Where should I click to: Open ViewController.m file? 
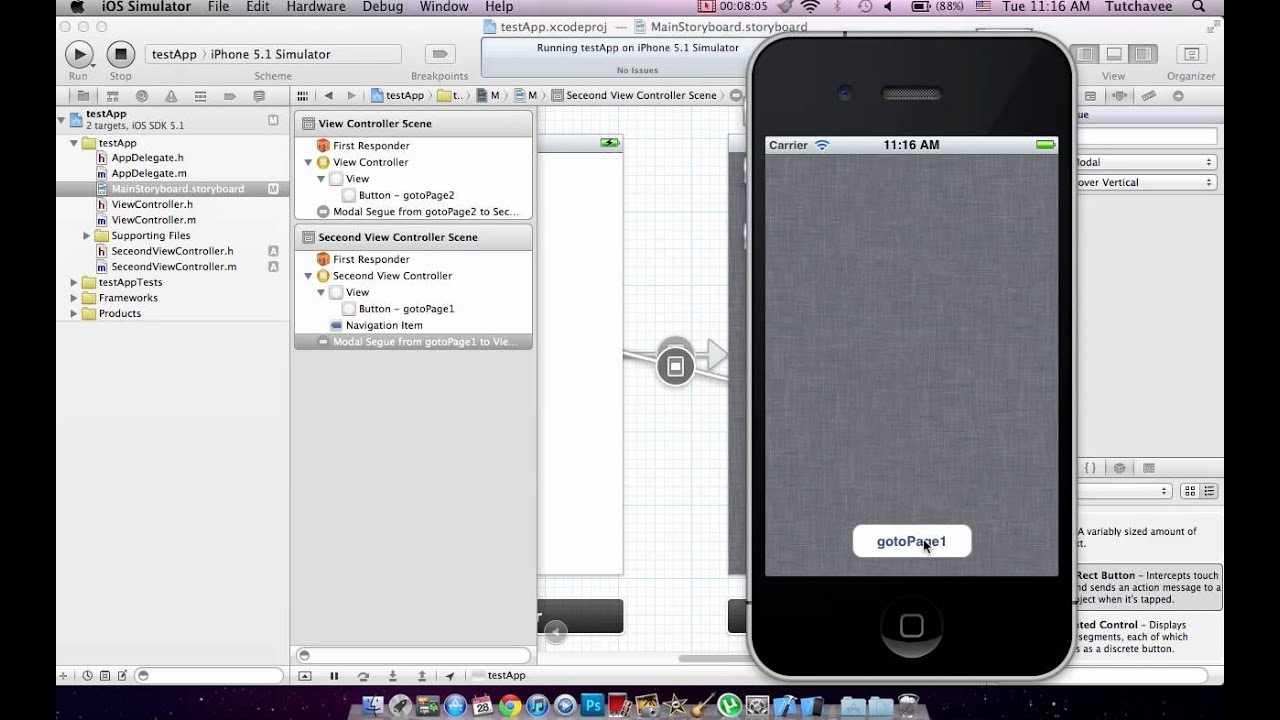pos(153,220)
